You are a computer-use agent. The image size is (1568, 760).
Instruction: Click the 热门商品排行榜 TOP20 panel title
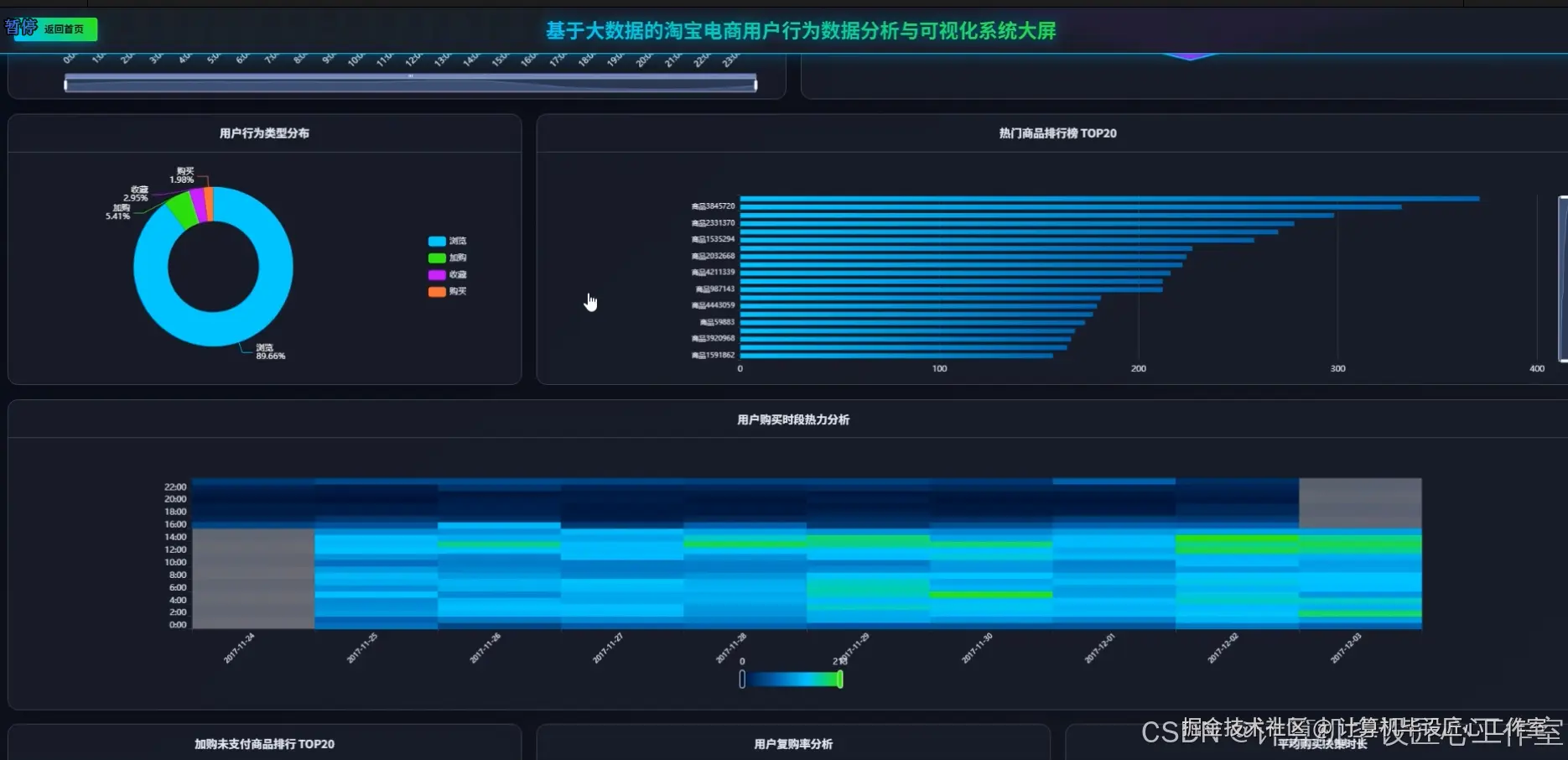(1057, 133)
